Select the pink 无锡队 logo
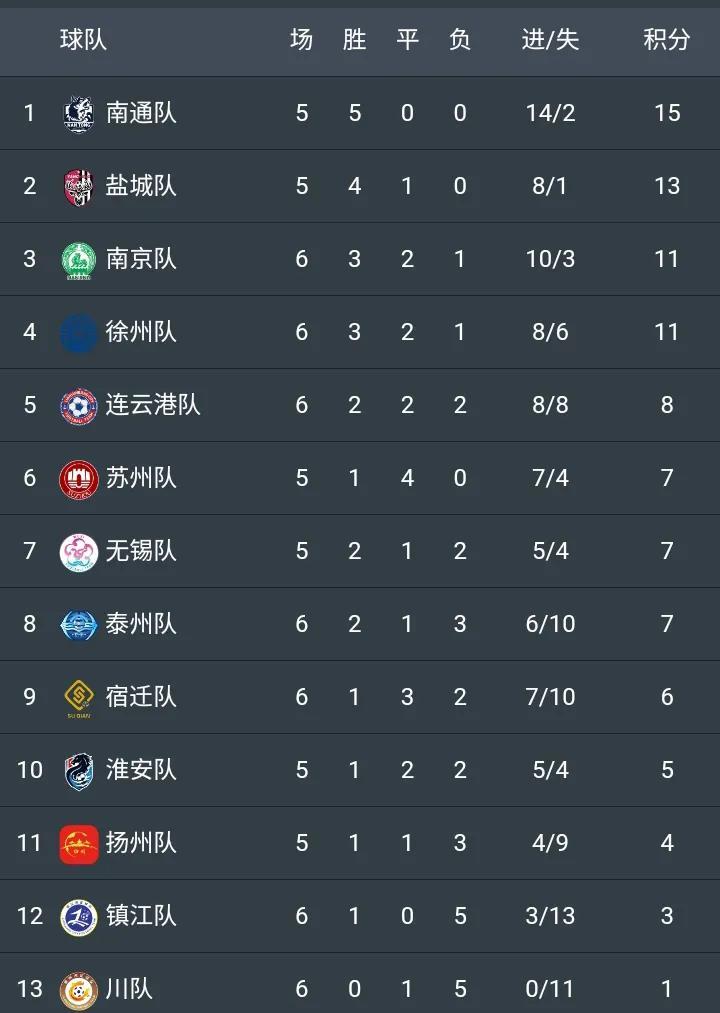The image size is (720, 1013). (79, 552)
